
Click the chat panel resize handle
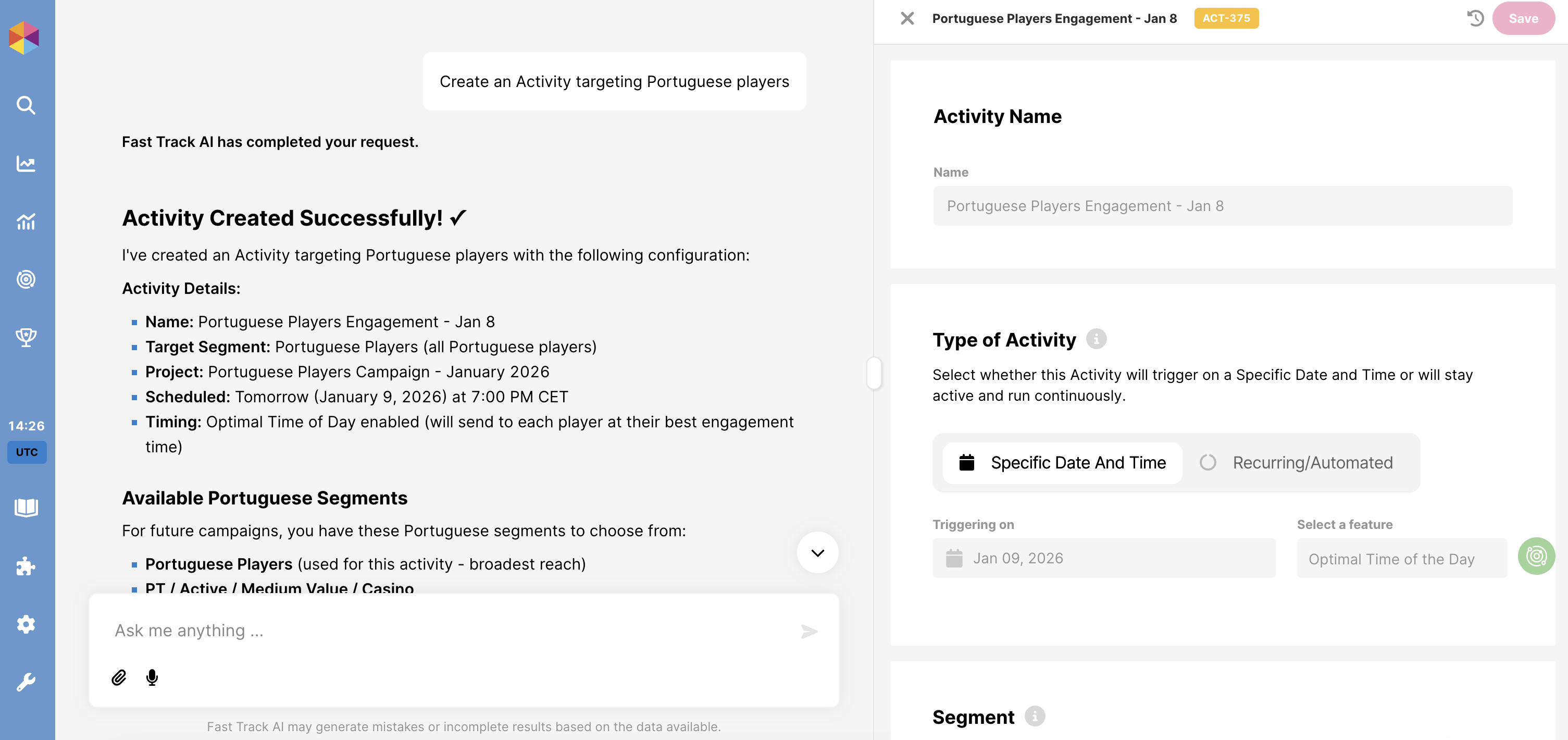pyautogui.click(x=874, y=373)
